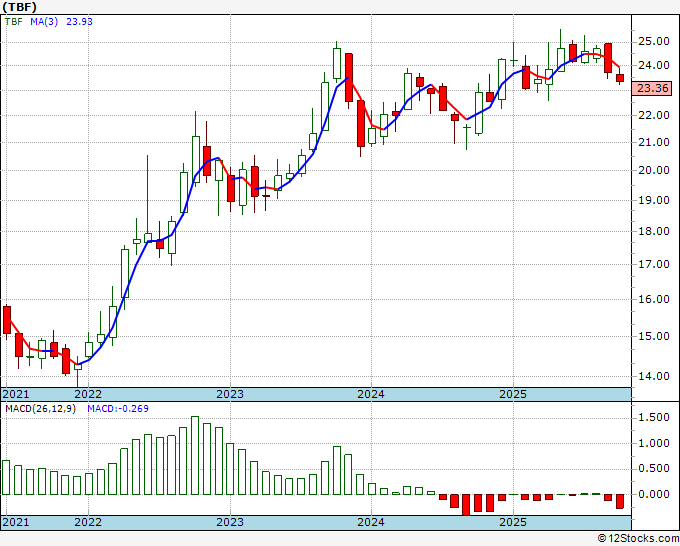
Task: Click the 0.000 MACD axis label
Action: 653,494
